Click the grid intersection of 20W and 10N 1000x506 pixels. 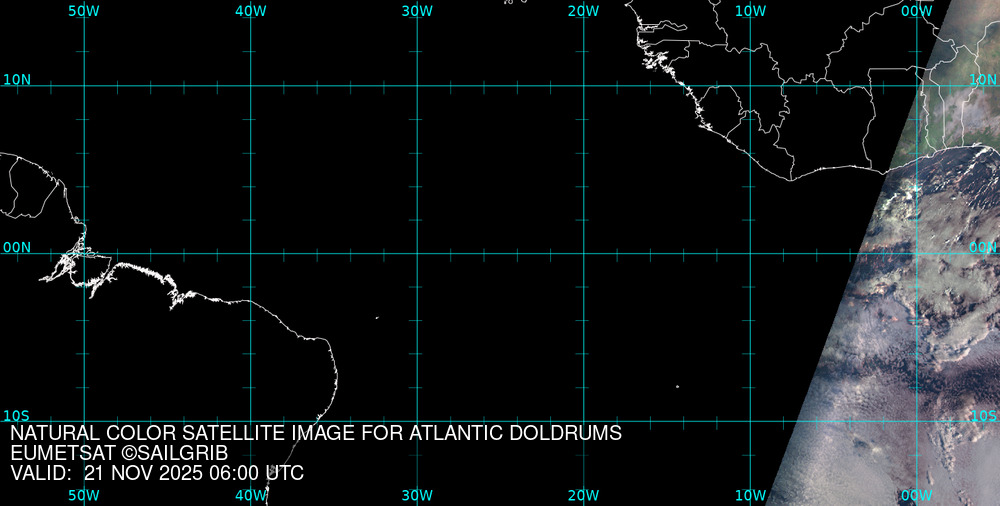point(583,85)
